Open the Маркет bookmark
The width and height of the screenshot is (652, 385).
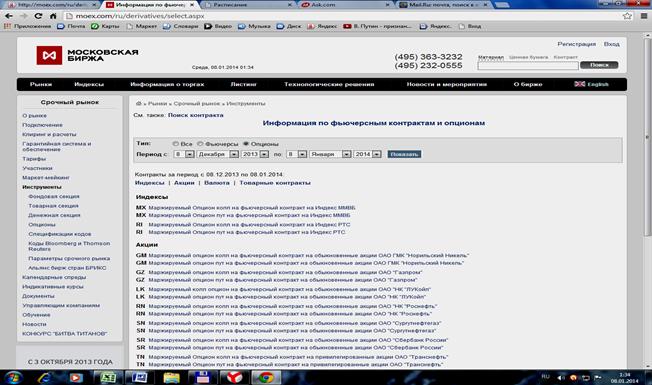pos(141,26)
